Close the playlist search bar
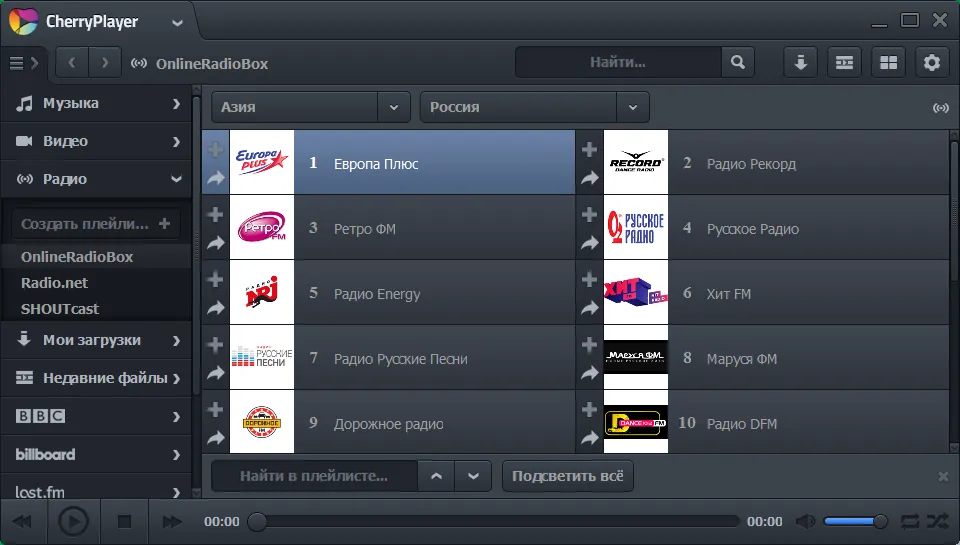 pos(943,476)
